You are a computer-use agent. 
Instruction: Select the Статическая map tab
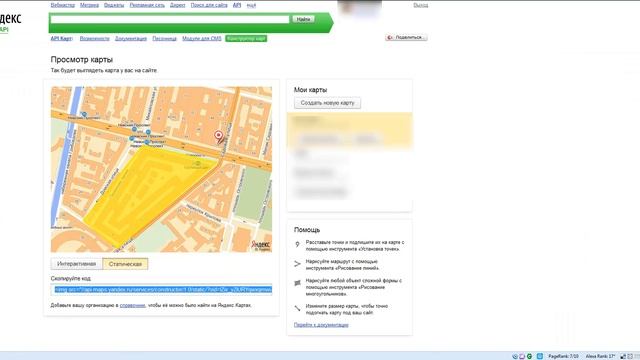tap(125, 264)
